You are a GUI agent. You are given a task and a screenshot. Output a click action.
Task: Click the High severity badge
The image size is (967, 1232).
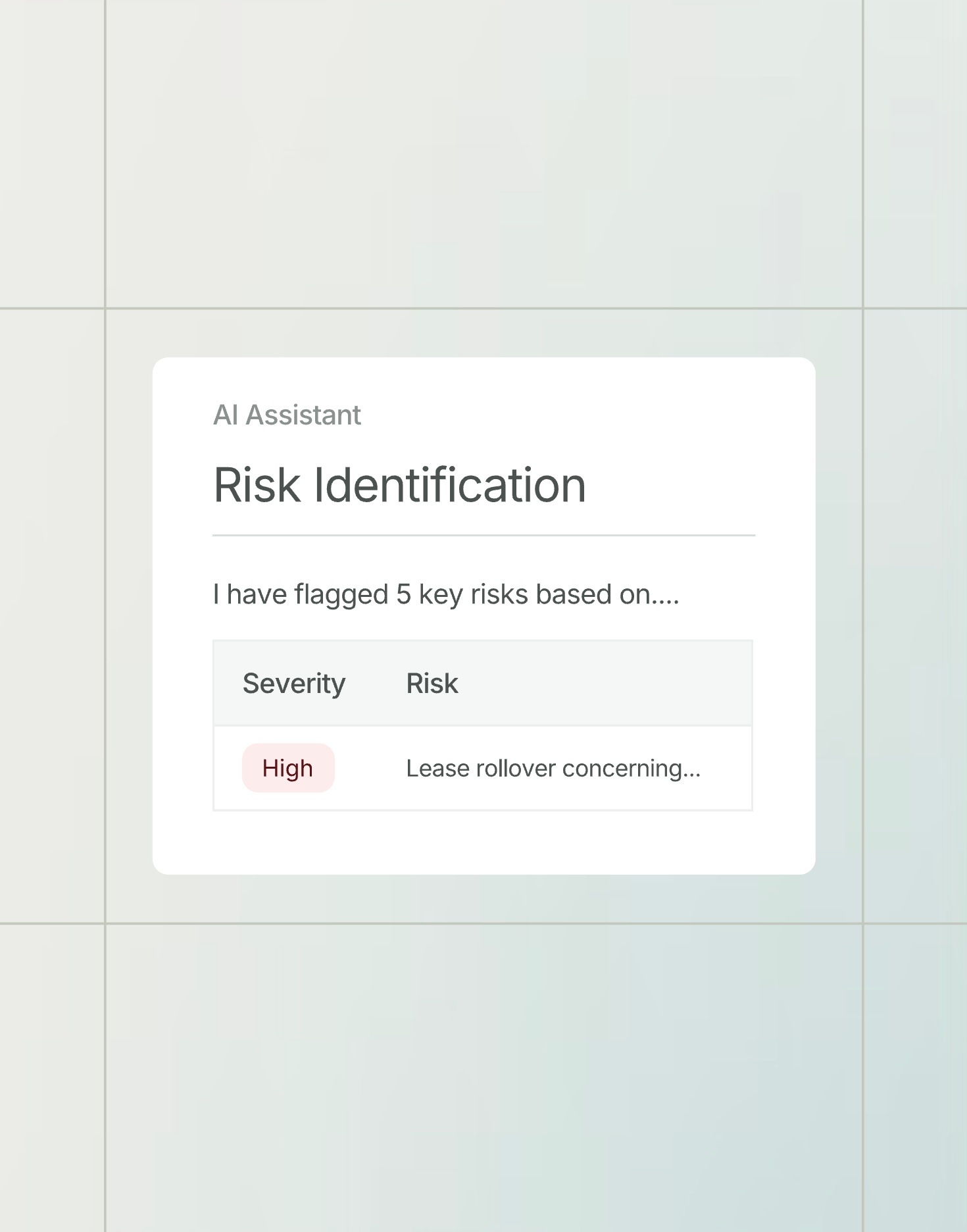[x=288, y=768]
